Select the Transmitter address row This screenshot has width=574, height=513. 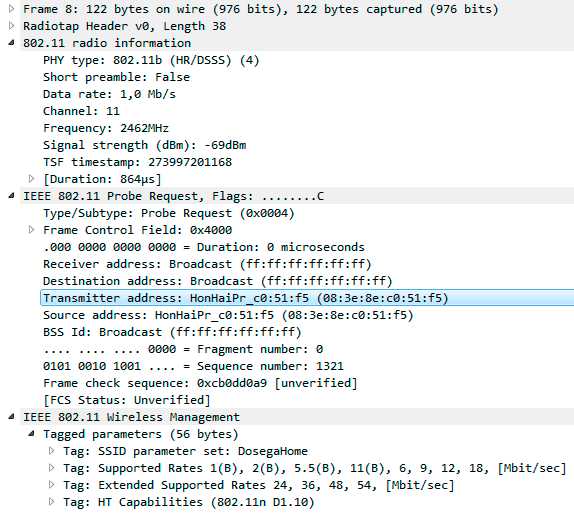tap(307, 298)
